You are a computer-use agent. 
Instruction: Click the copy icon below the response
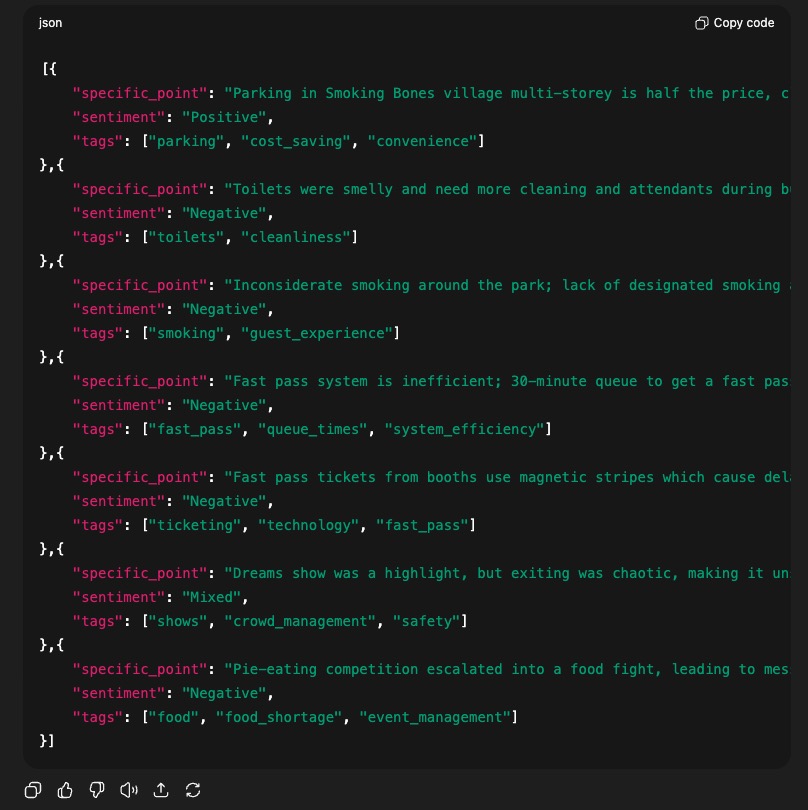click(x=32, y=790)
